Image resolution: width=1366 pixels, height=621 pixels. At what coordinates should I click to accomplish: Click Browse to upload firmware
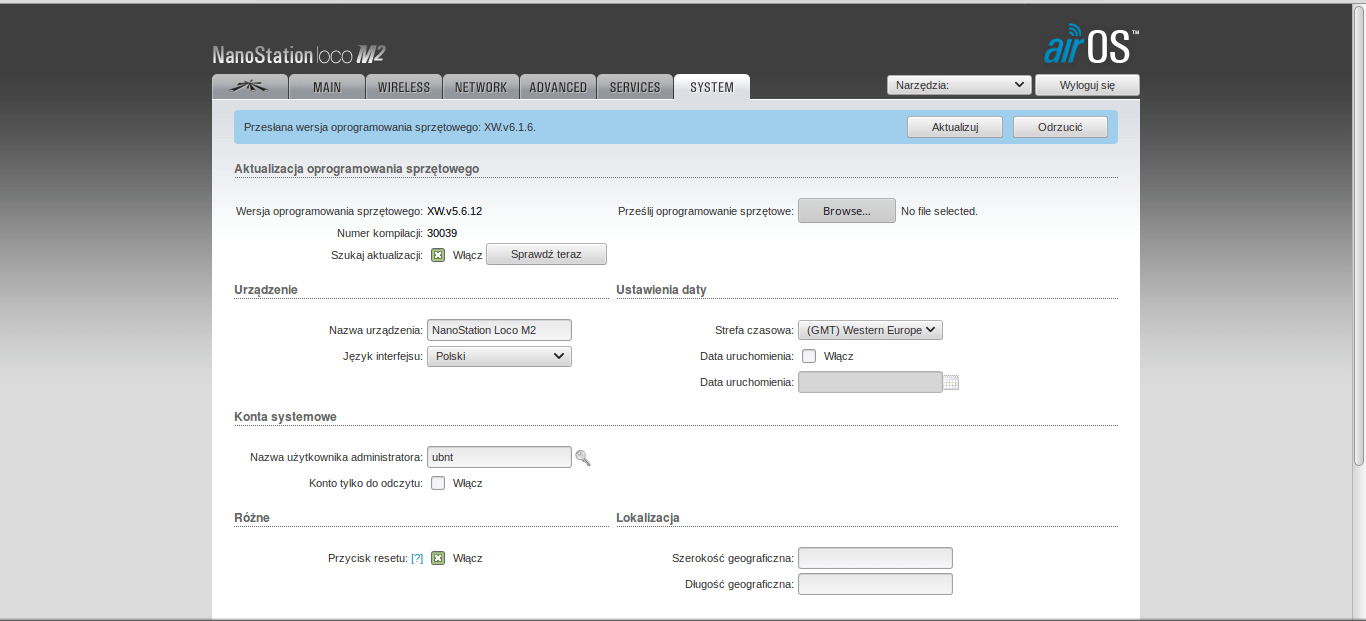(x=846, y=211)
